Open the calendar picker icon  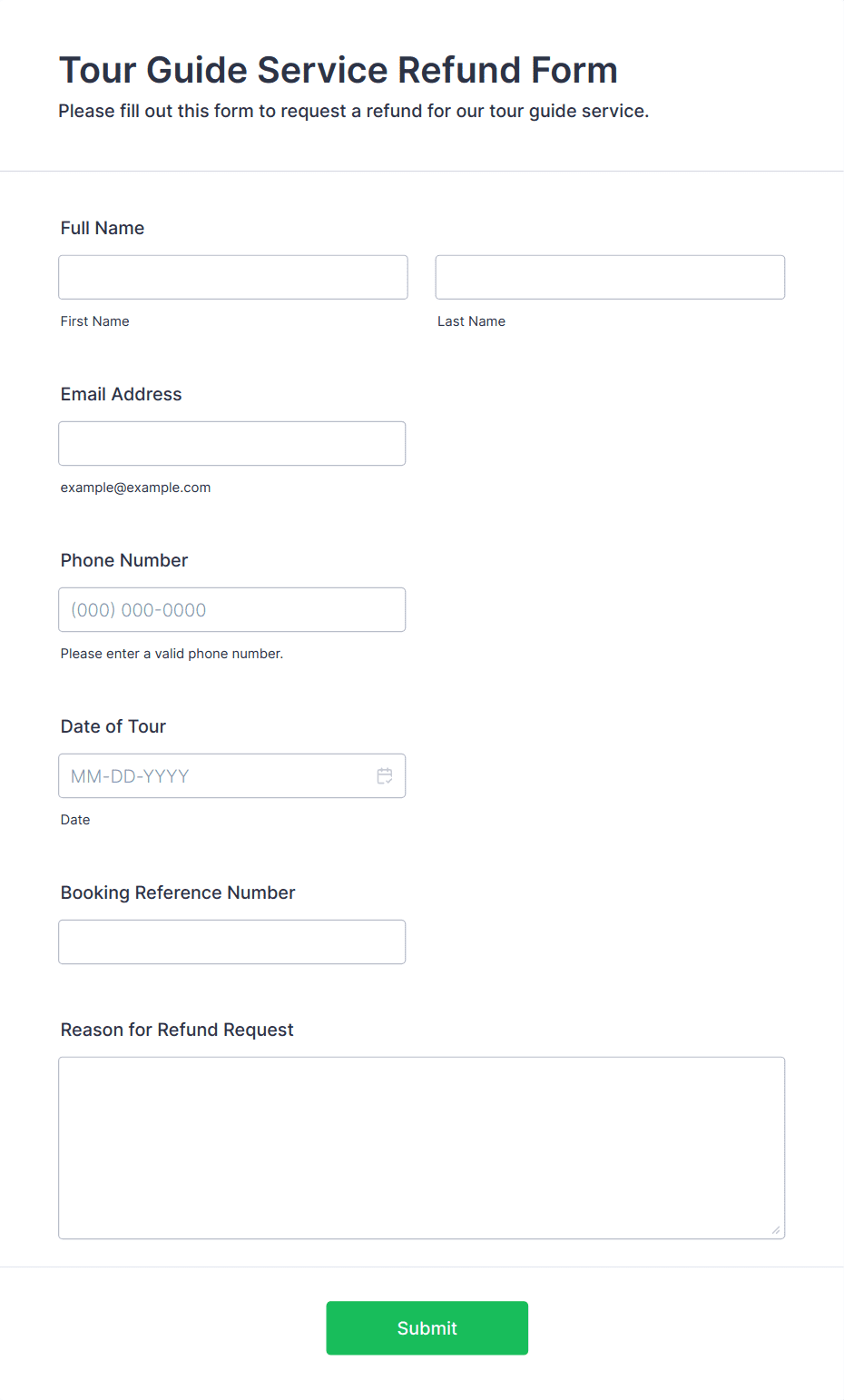[385, 776]
